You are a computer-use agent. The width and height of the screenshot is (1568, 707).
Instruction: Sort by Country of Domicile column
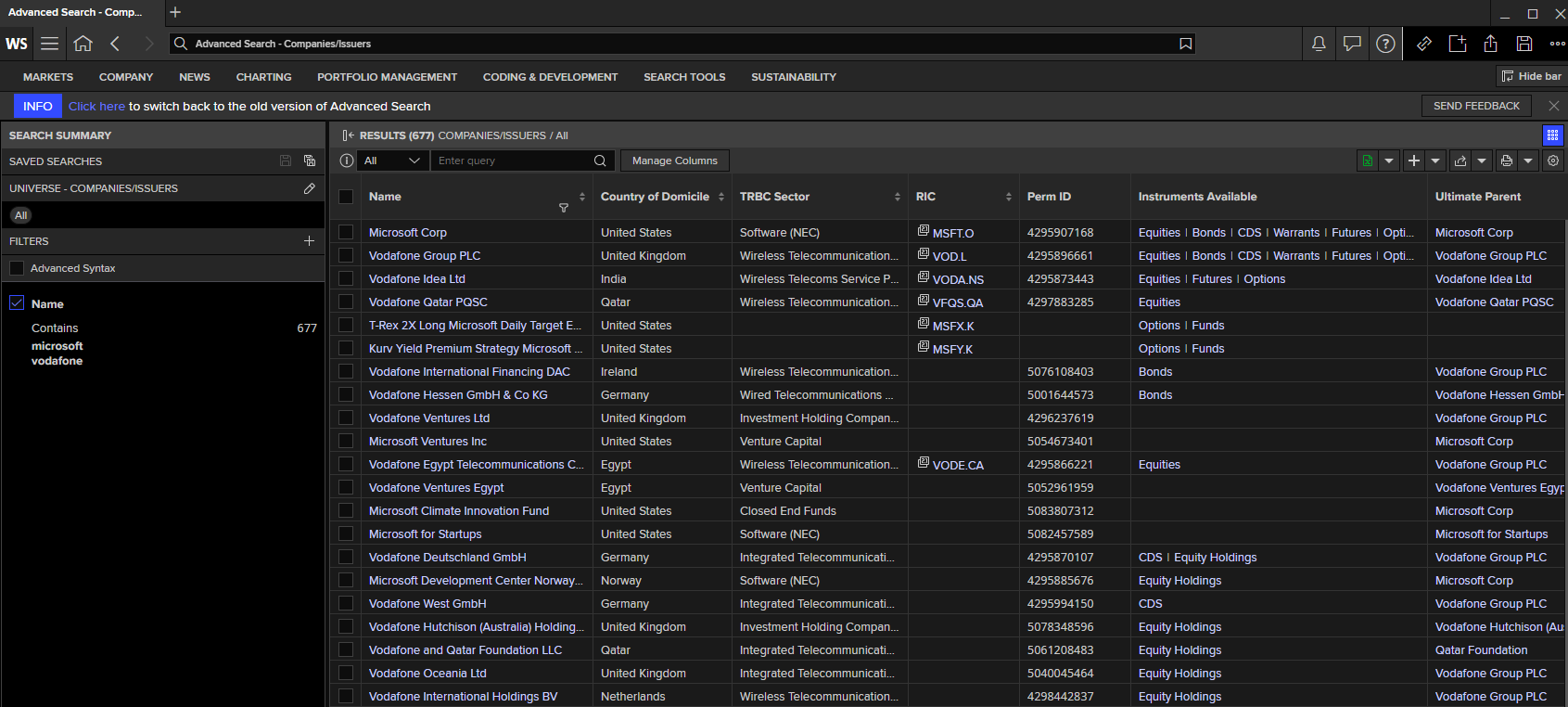(721, 197)
